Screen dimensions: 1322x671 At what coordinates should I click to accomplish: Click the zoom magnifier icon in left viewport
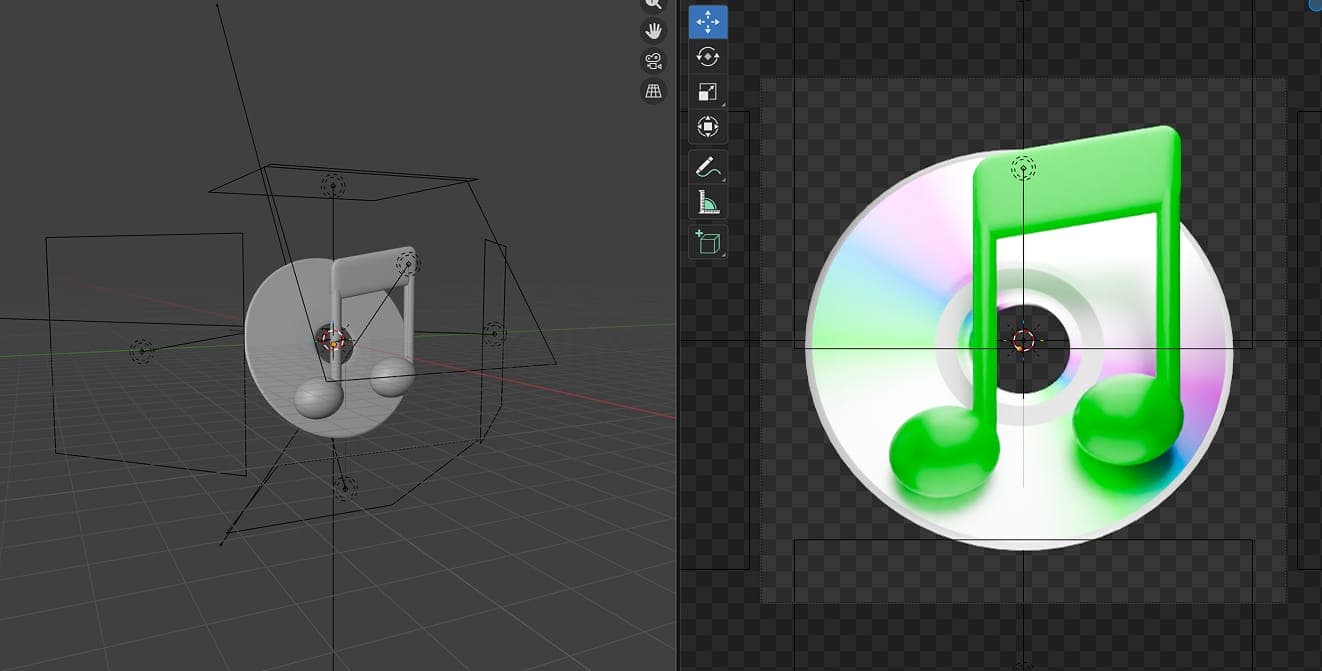653,5
